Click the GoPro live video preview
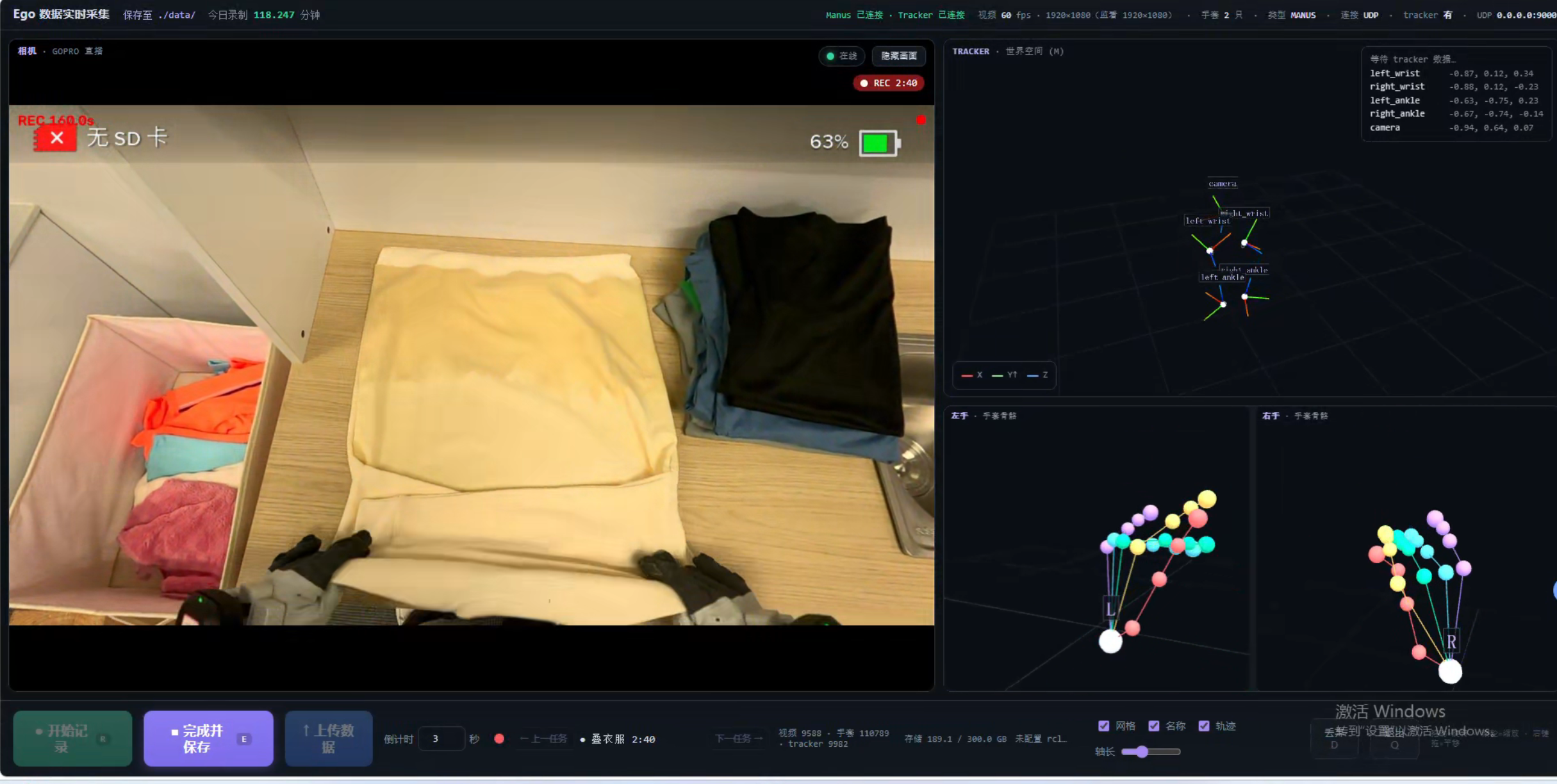Image resolution: width=1557 pixels, height=784 pixels. 472,365
